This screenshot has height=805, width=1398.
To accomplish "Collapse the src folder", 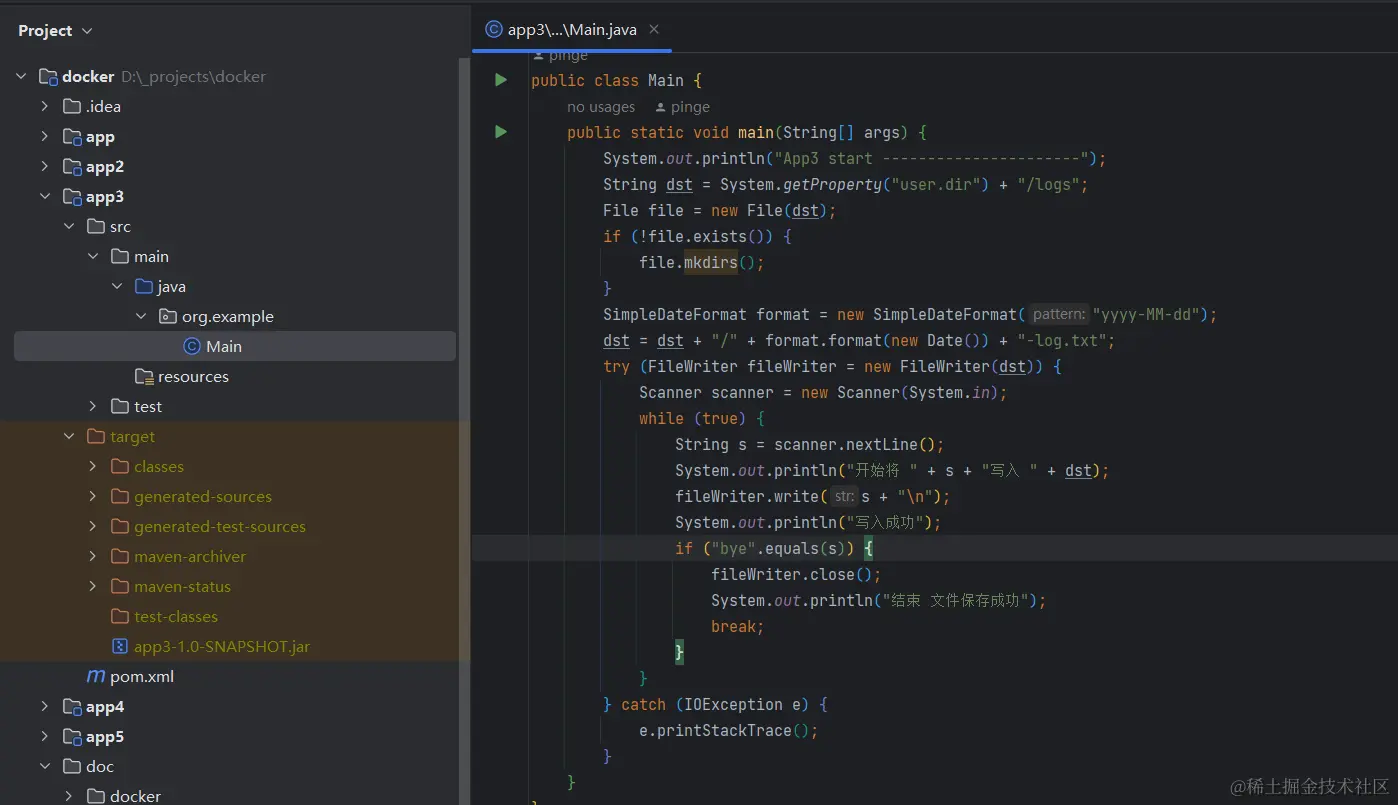I will (69, 226).
